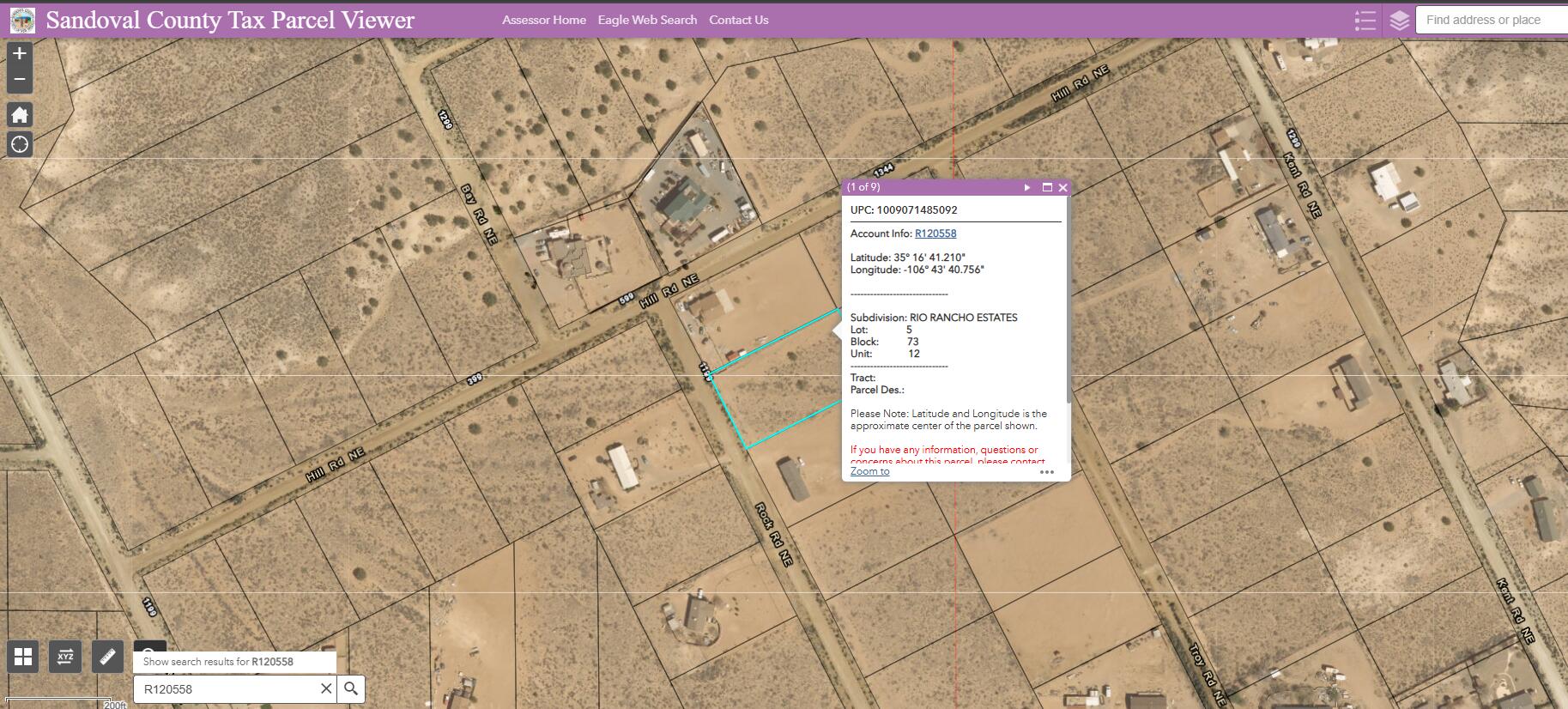Open the Contact Us page
This screenshot has width=1568, height=709.
coord(739,20)
